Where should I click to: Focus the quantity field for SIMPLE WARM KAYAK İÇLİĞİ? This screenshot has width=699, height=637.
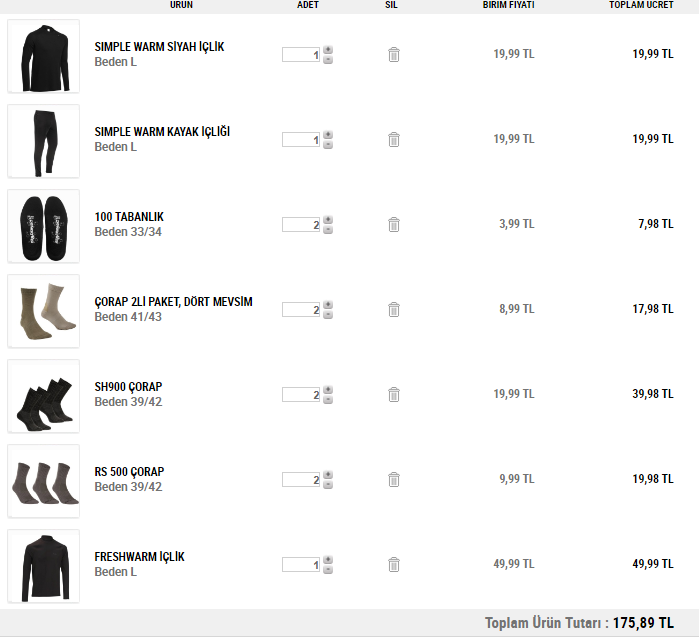[x=301, y=140]
